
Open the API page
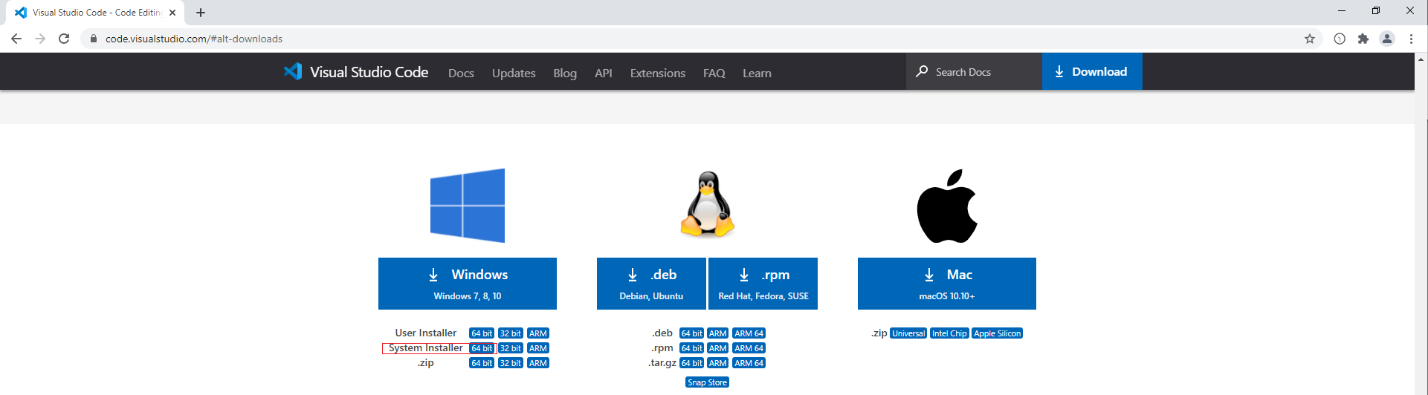click(603, 73)
